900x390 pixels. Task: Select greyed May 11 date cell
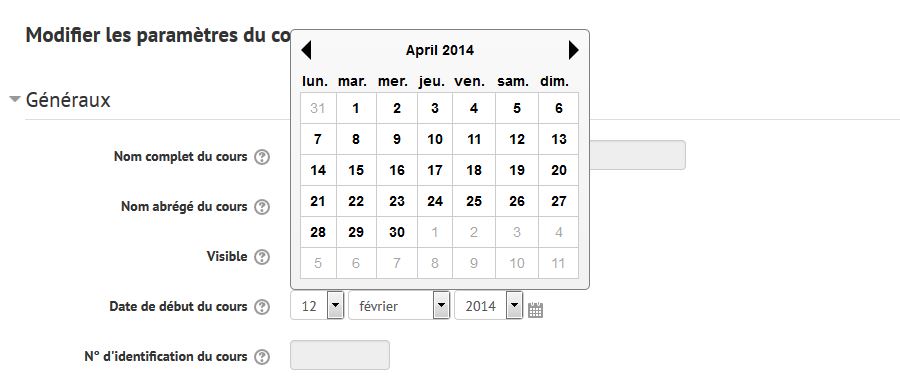[558, 263]
